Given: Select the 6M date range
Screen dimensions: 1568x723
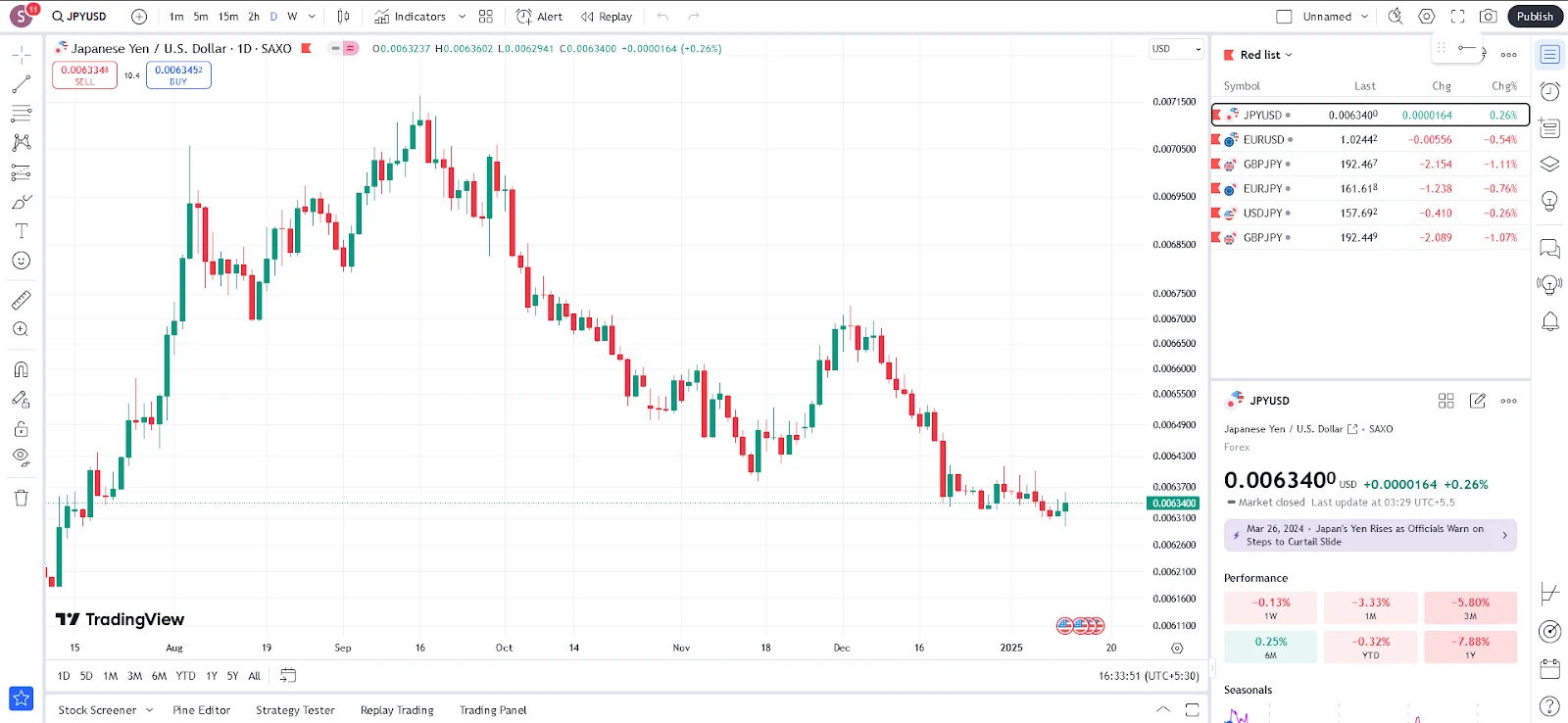Looking at the screenshot, I should tap(159, 676).
